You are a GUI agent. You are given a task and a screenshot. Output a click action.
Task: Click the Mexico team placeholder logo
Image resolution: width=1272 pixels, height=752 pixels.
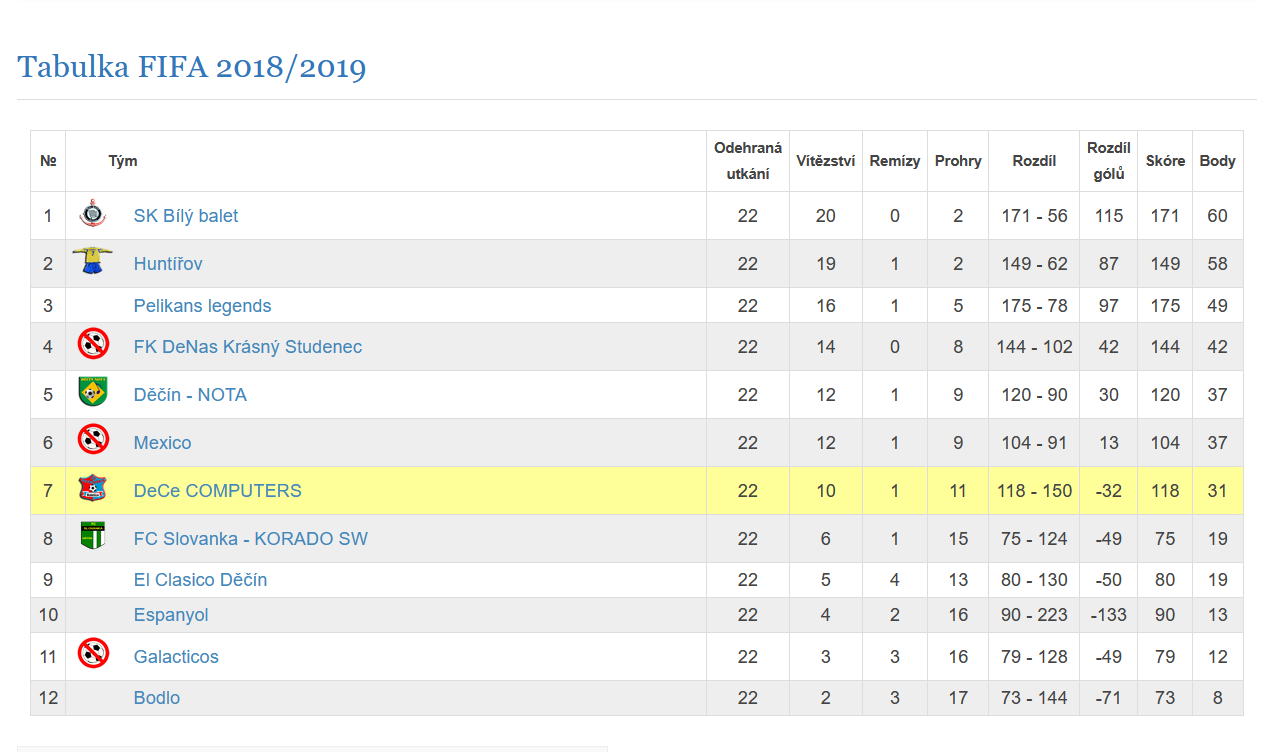pyautogui.click(x=93, y=440)
